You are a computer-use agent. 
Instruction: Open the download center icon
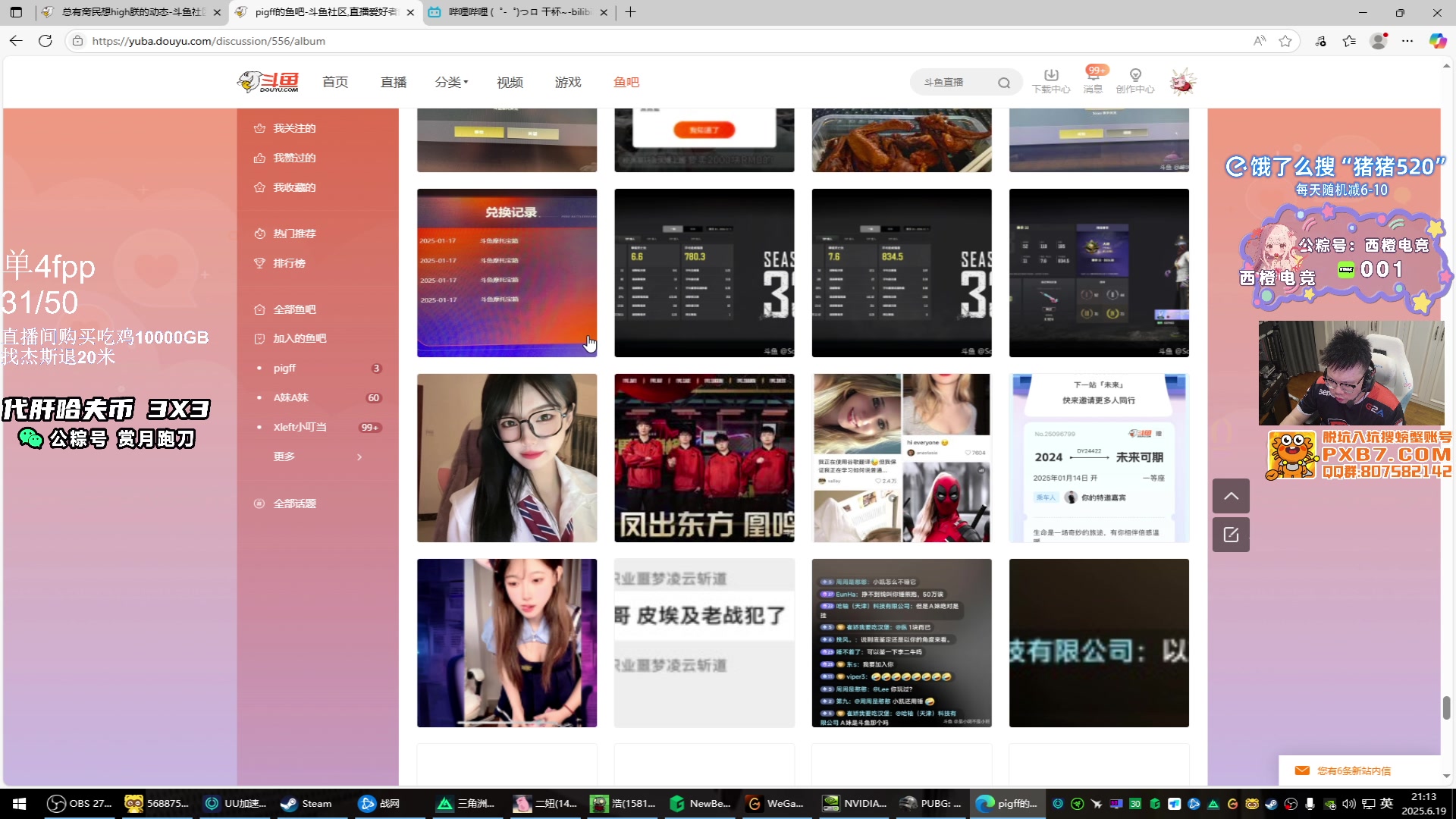click(1050, 81)
